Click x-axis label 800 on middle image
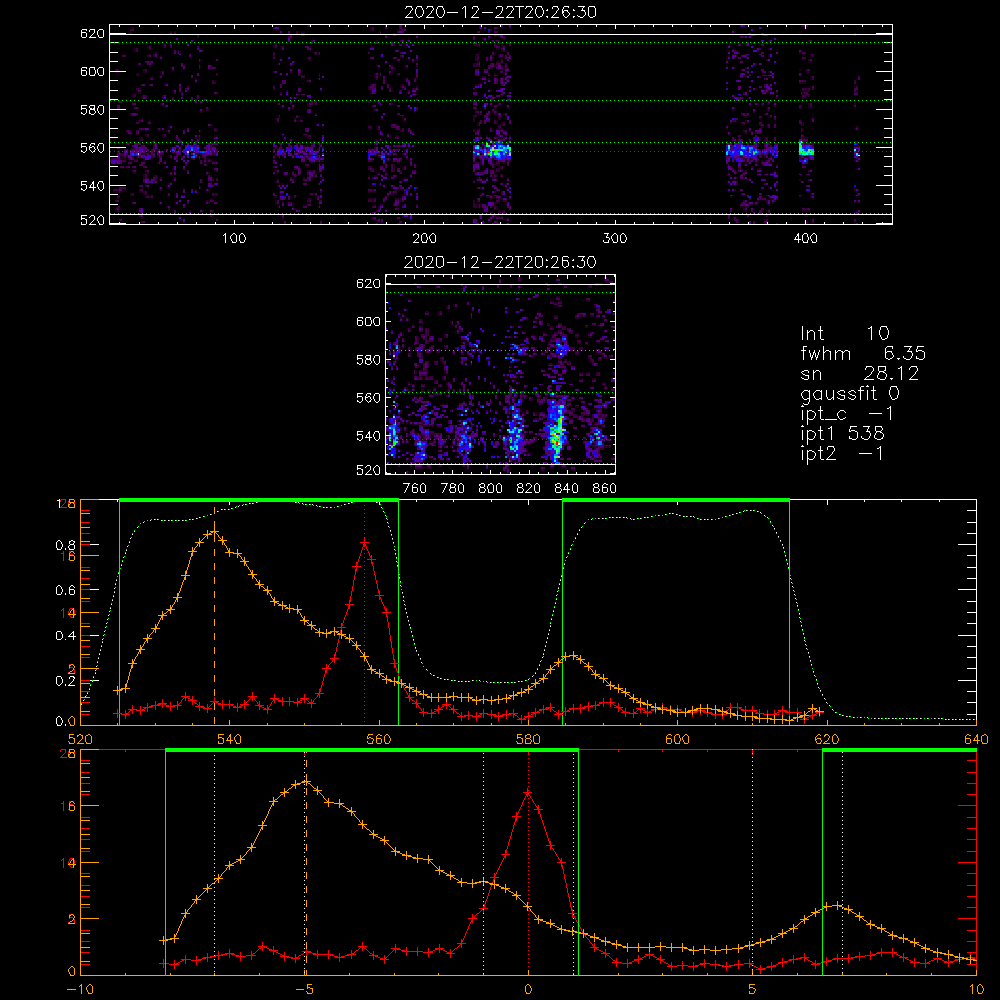The height and width of the screenshot is (1000, 1000). 490,489
